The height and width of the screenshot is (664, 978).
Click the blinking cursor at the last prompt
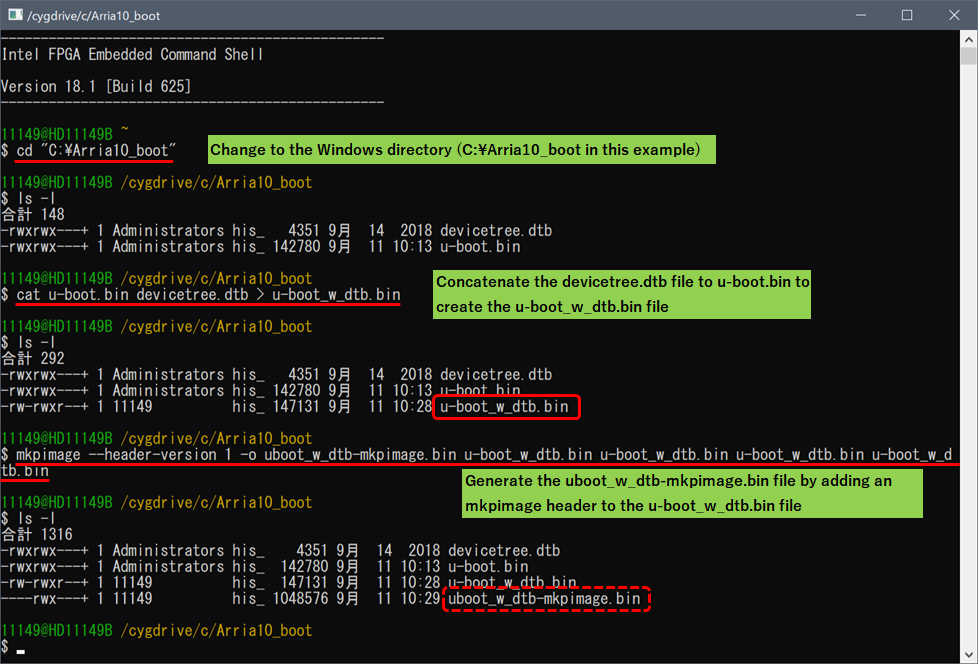click(x=19, y=654)
